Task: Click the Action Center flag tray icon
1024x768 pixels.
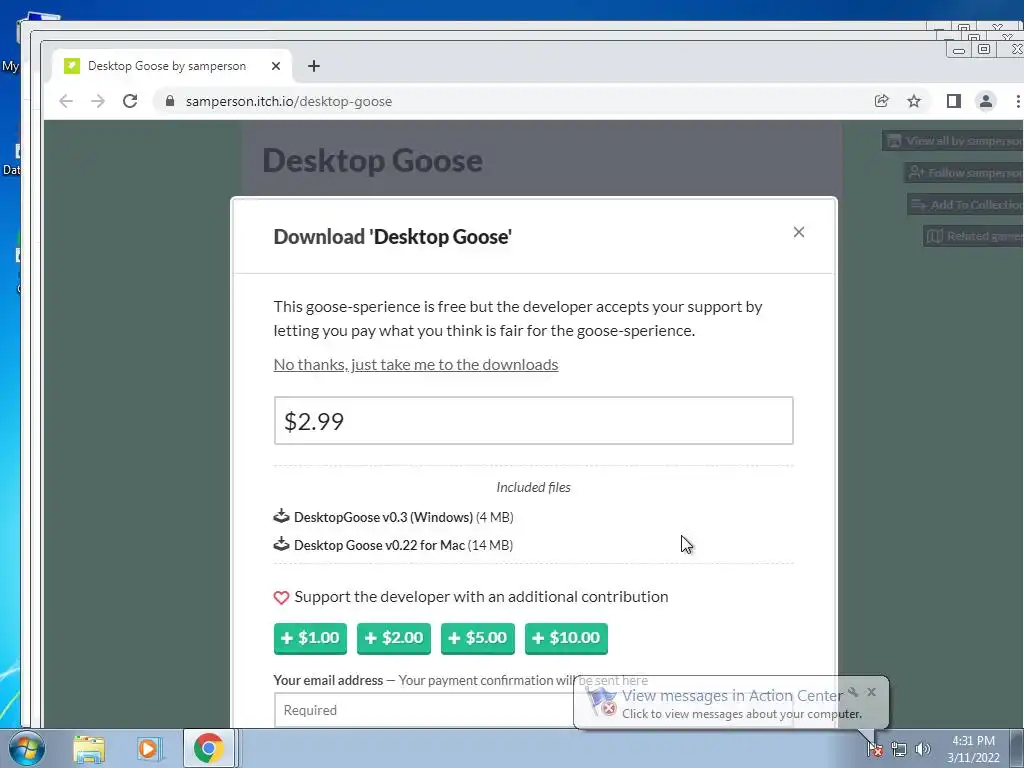Action: [875, 749]
